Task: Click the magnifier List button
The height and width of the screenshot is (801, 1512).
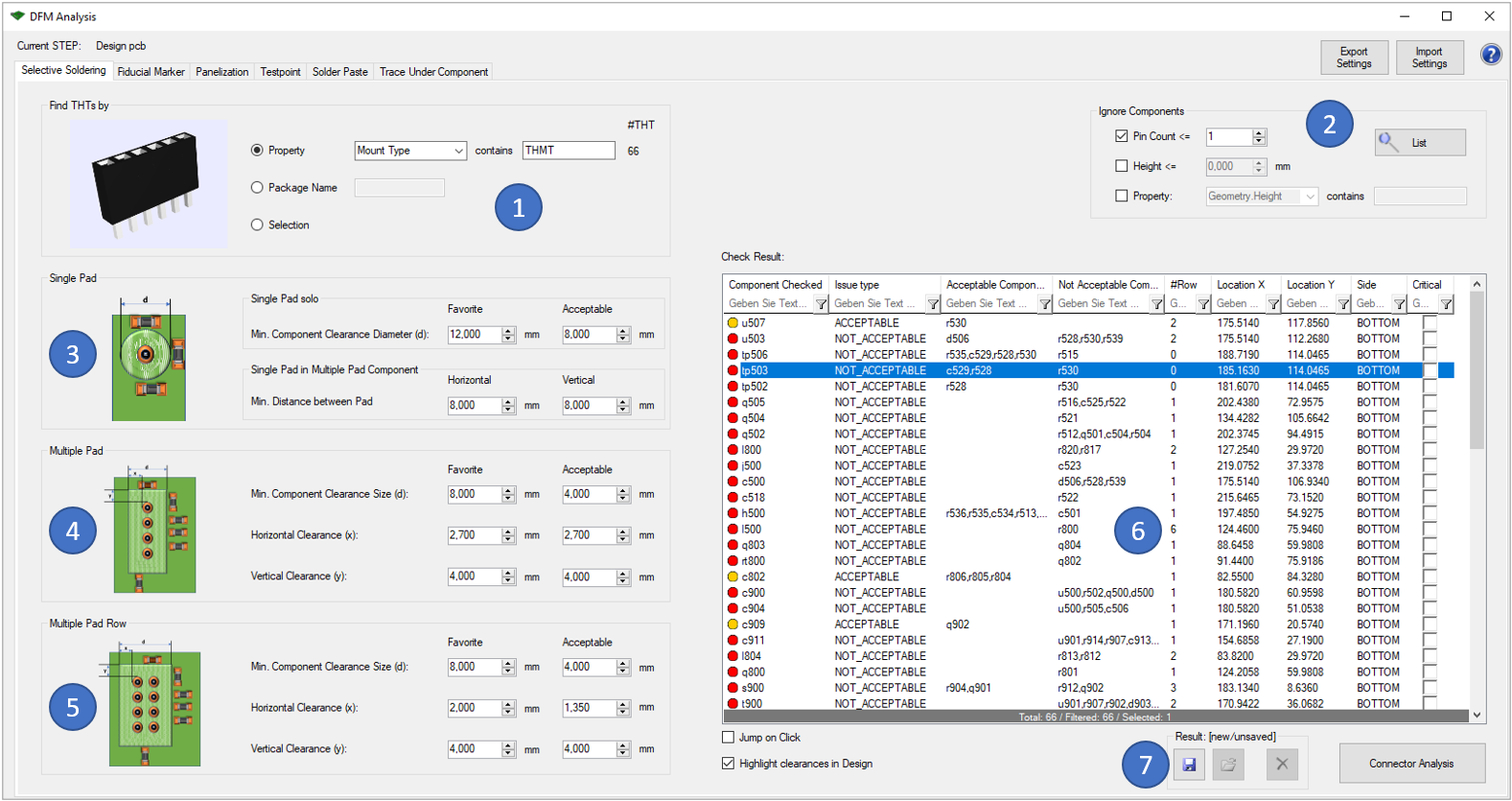Action: (x=1420, y=142)
